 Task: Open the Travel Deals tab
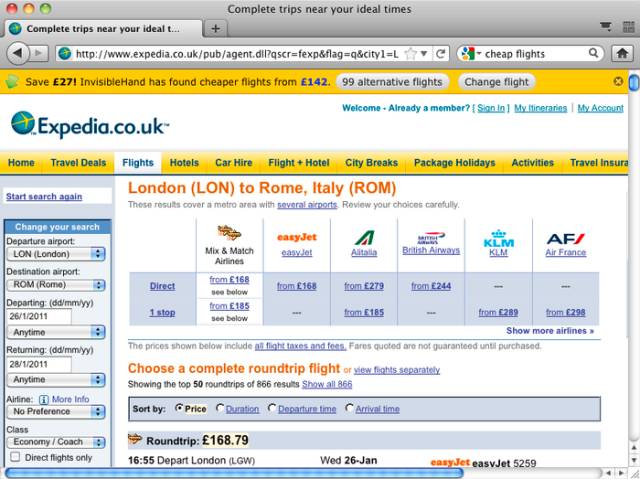(x=78, y=163)
